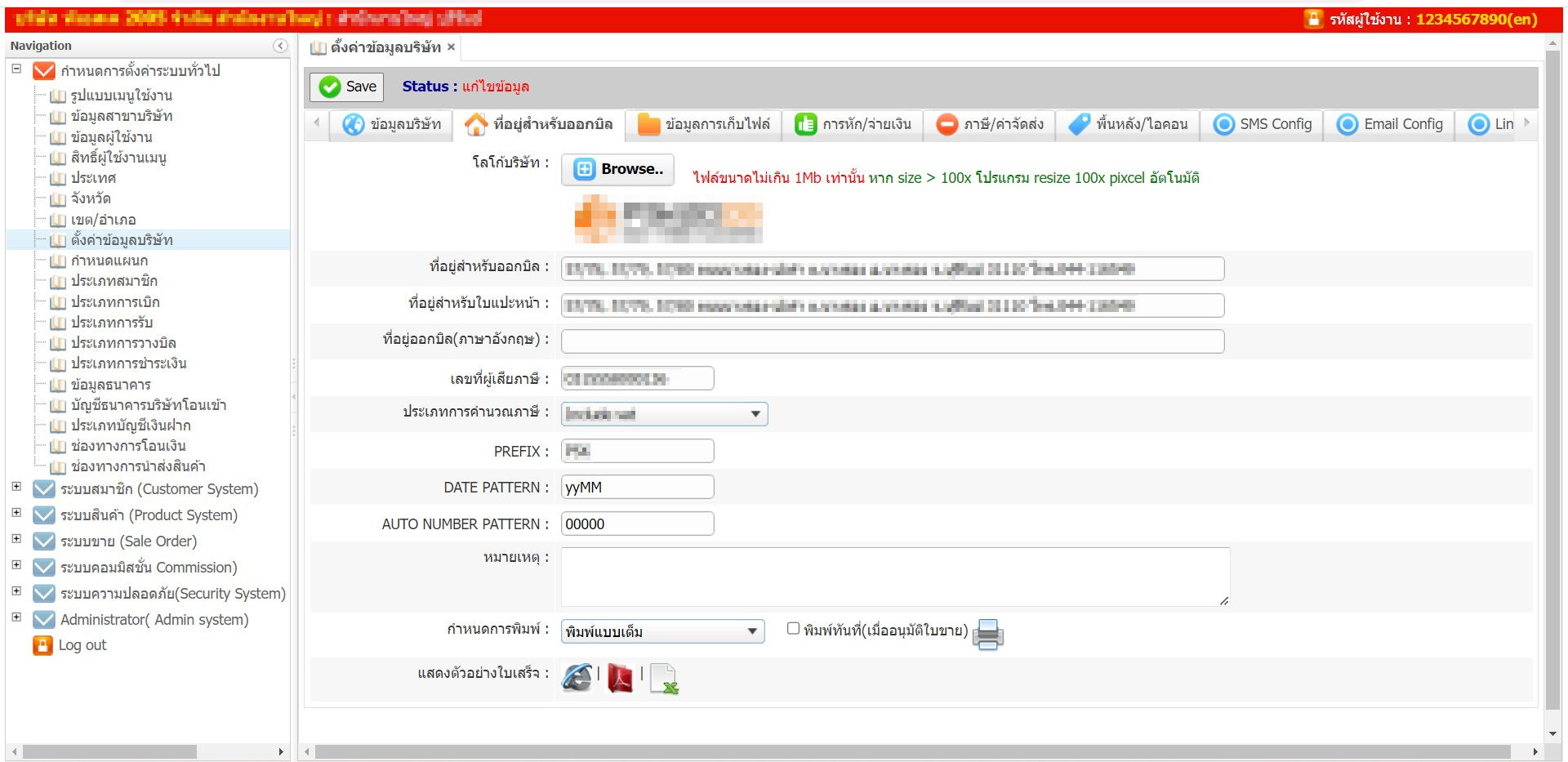Select ข้อมูลธนาคาร in navigation tree

(x=110, y=385)
